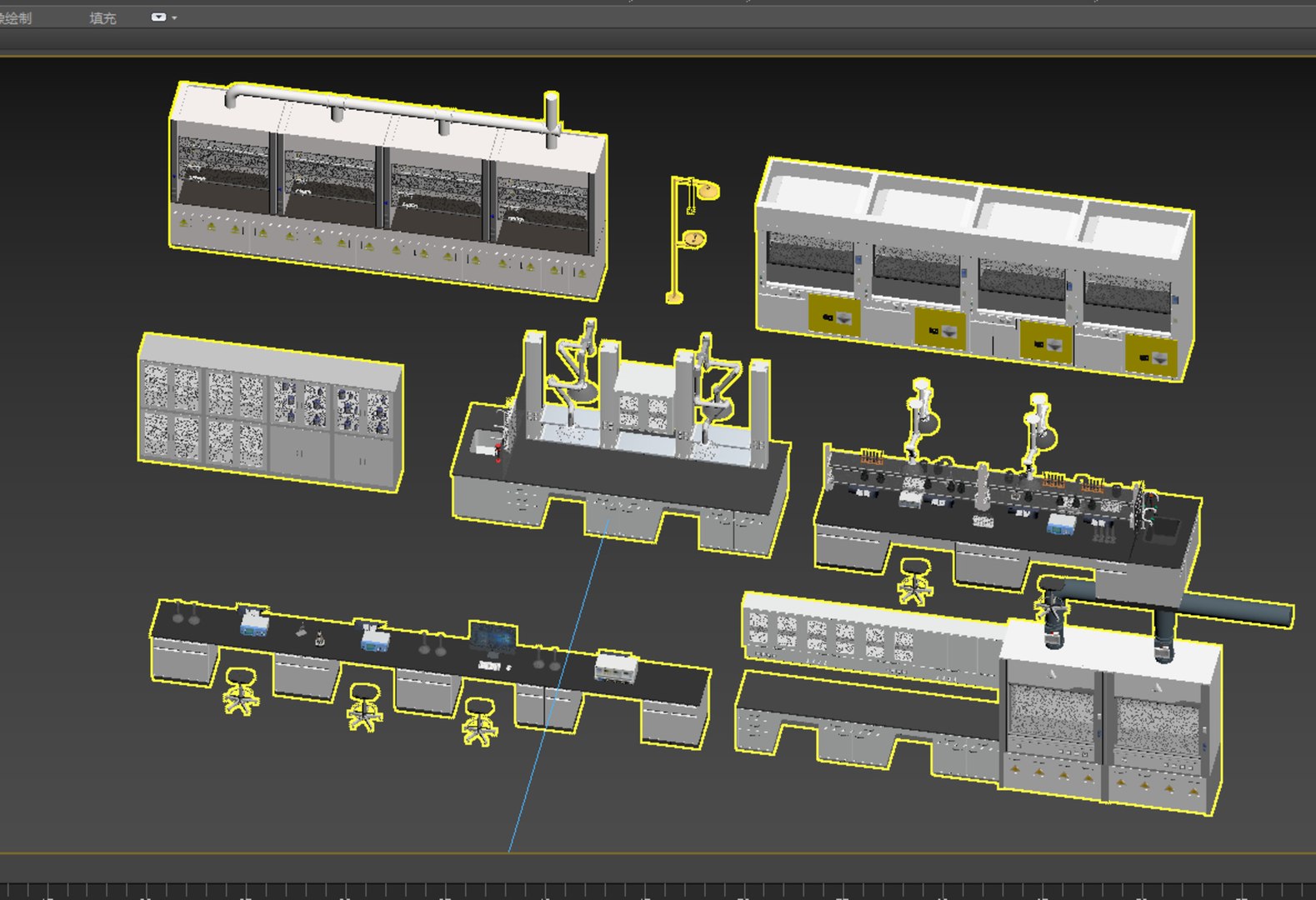Open the 填充 ribbon tab

103,17
